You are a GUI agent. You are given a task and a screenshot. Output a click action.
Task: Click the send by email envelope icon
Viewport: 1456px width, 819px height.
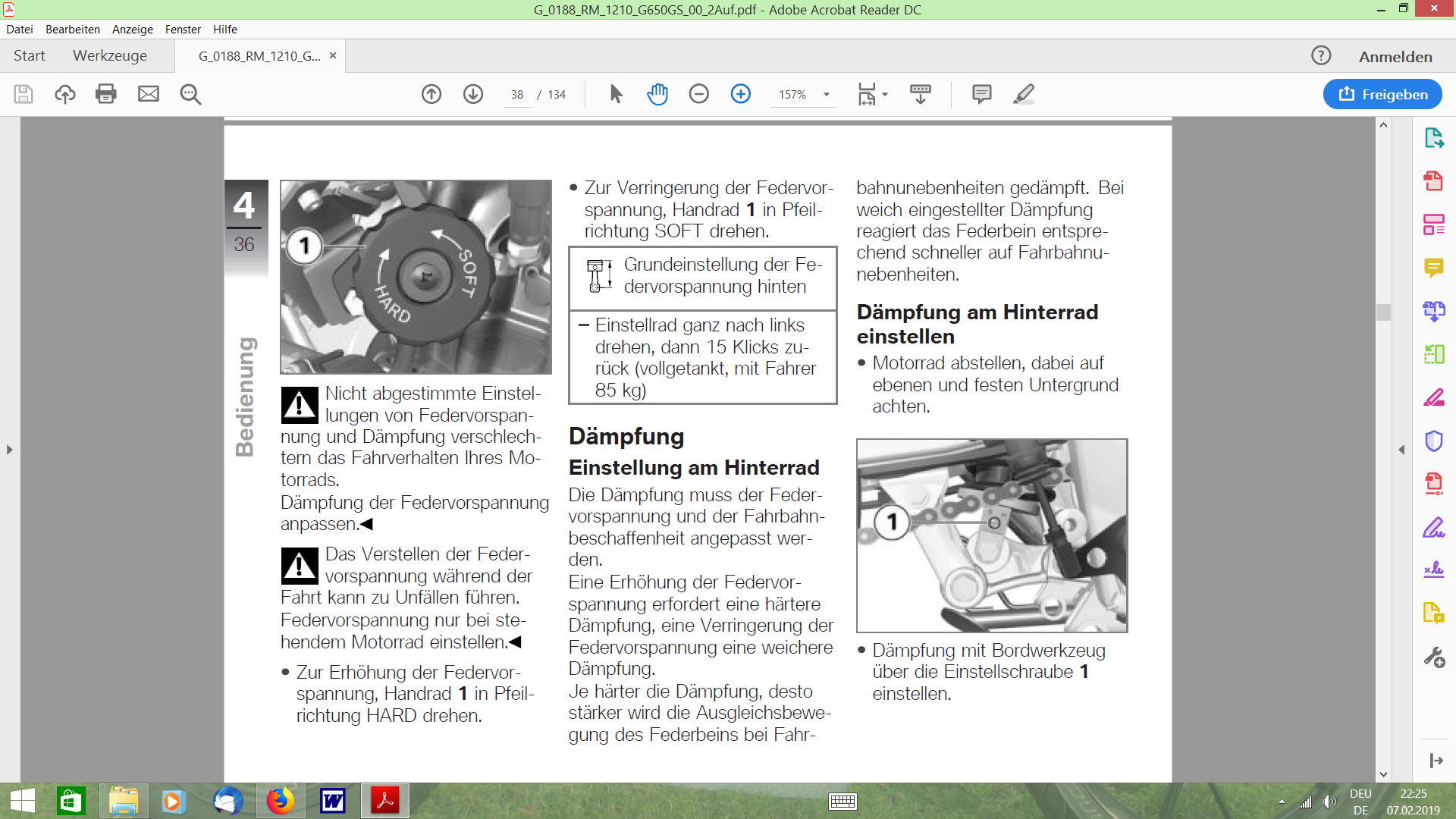[149, 94]
